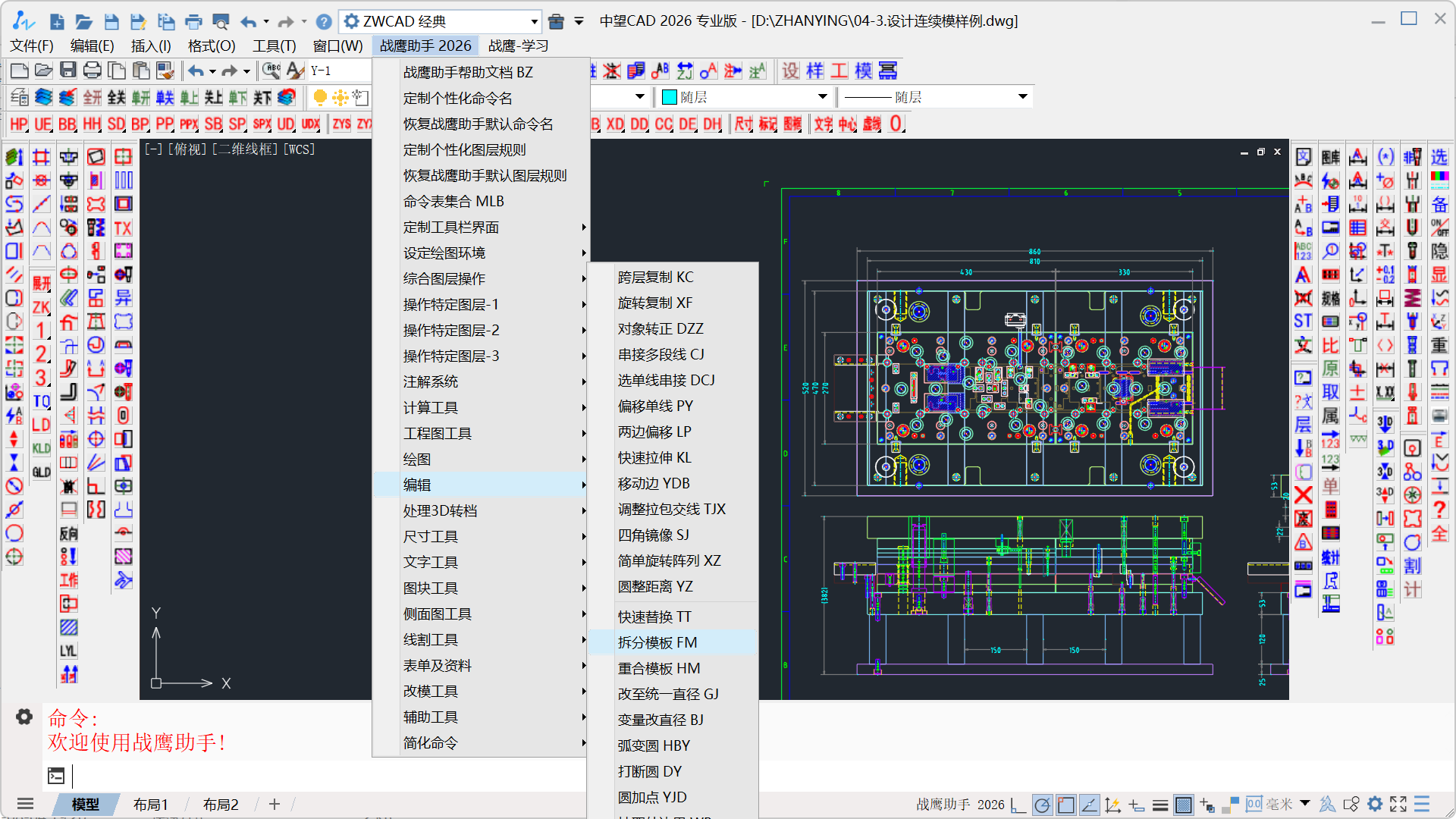Click the 全开 layer toolbar icon

(93, 97)
